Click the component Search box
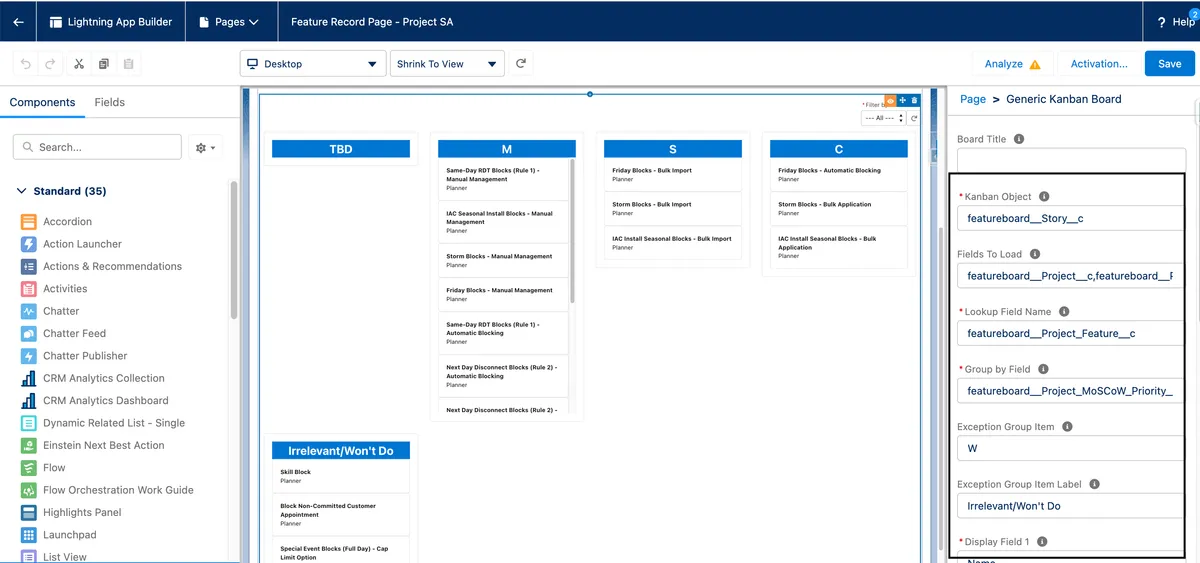Screen dimensions: 1200x563 click(x=97, y=147)
